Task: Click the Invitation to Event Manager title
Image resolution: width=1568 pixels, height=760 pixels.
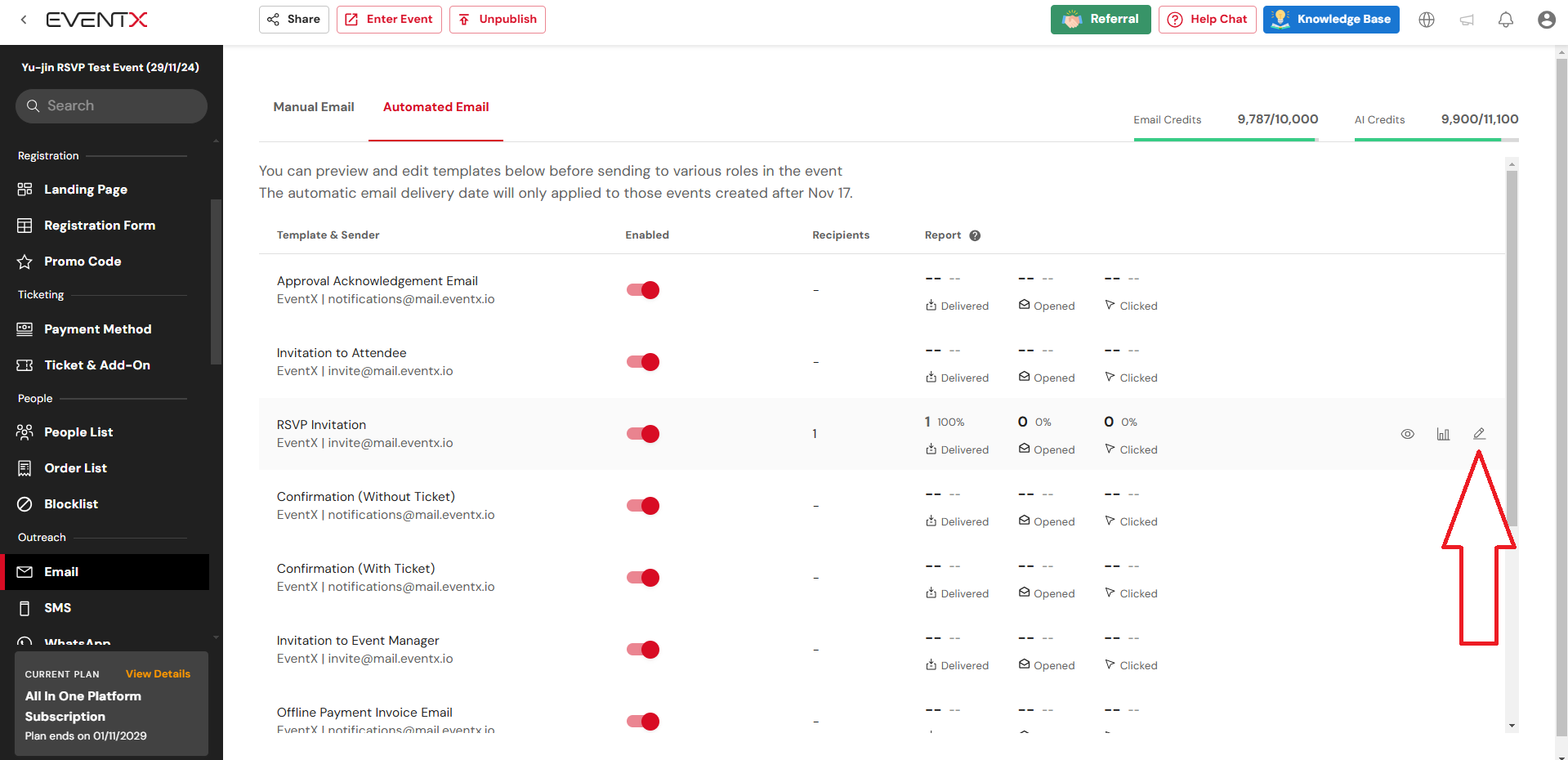Action: [358, 641]
